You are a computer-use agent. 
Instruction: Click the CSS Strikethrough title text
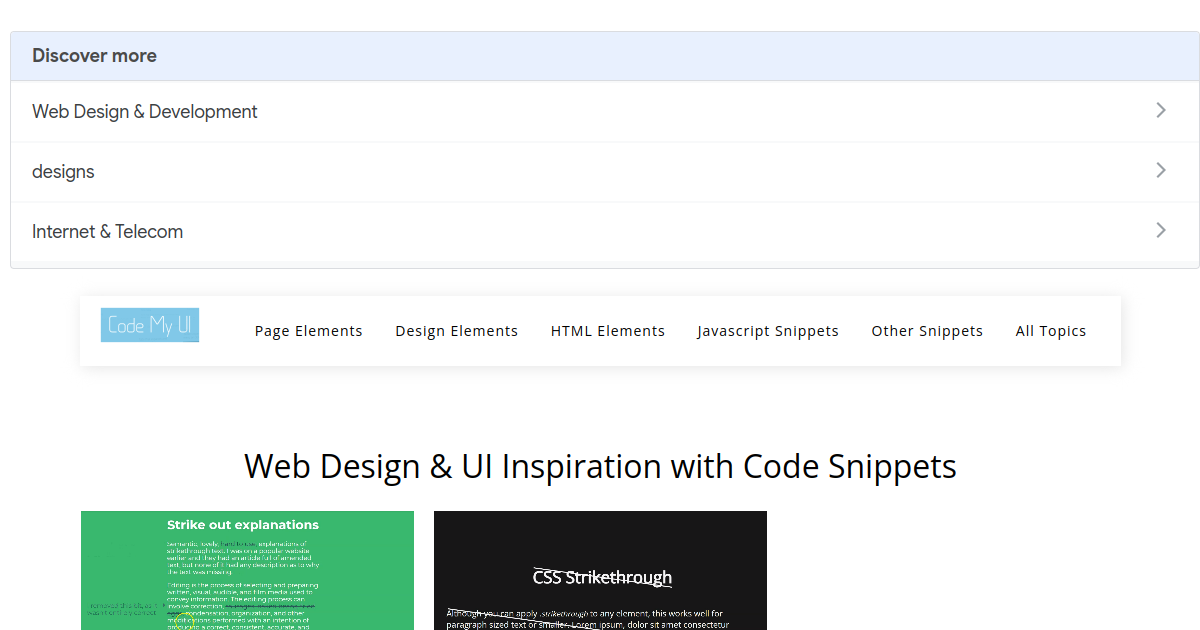[x=602, y=577]
